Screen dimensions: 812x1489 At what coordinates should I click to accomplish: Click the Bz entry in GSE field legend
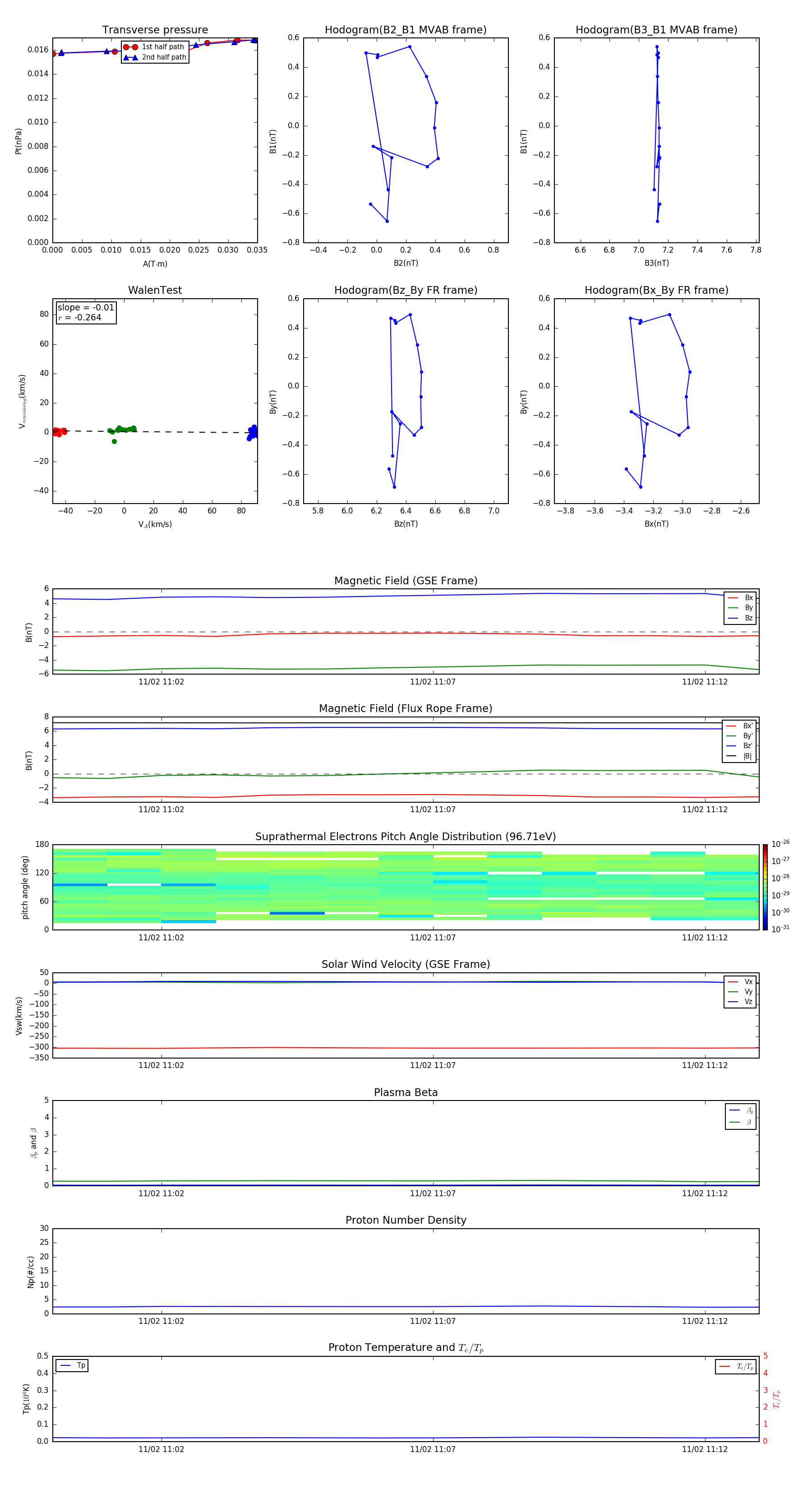(741, 618)
